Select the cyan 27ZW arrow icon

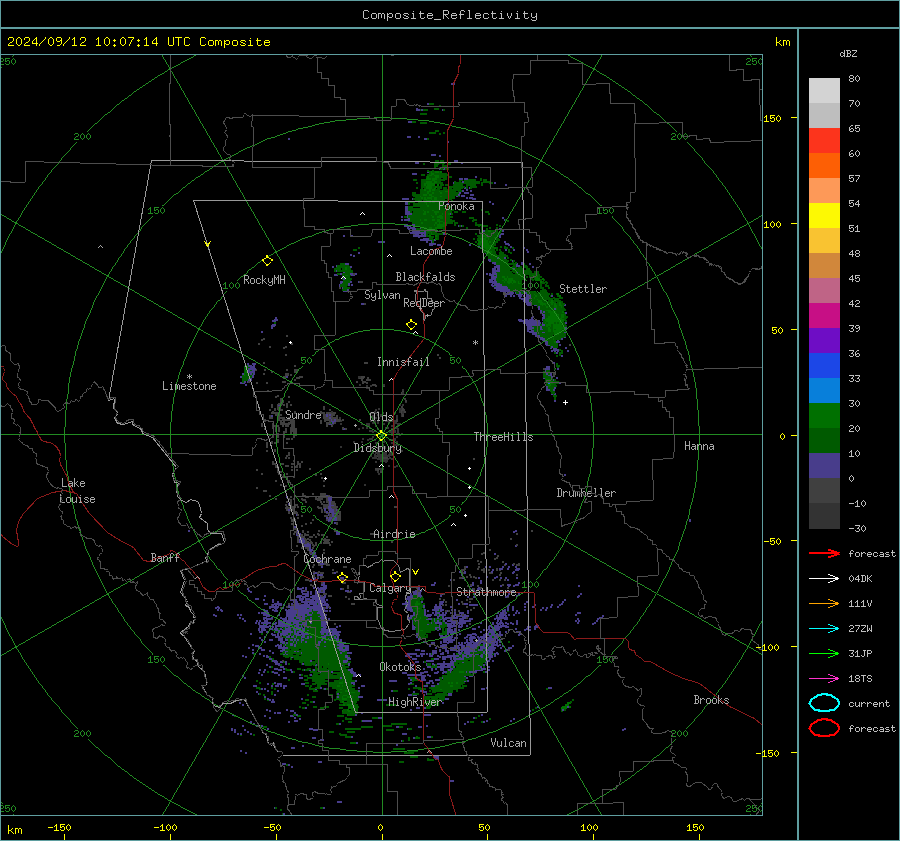(824, 629)
